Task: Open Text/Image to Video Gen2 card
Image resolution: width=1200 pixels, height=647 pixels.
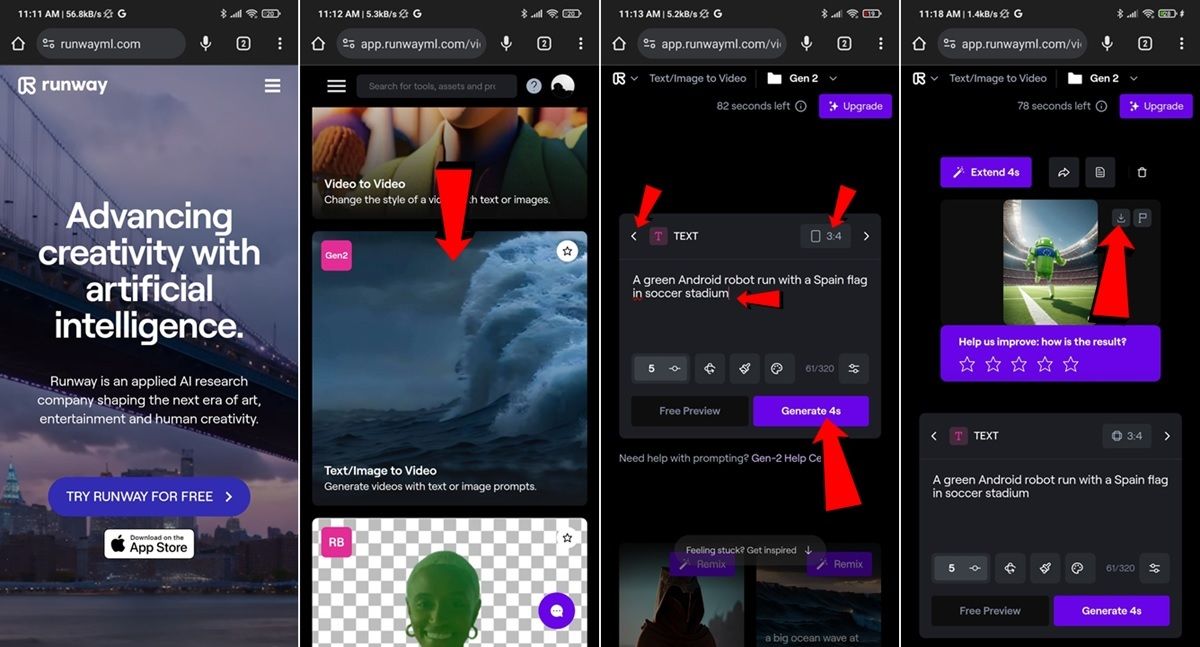Action: 449,368
